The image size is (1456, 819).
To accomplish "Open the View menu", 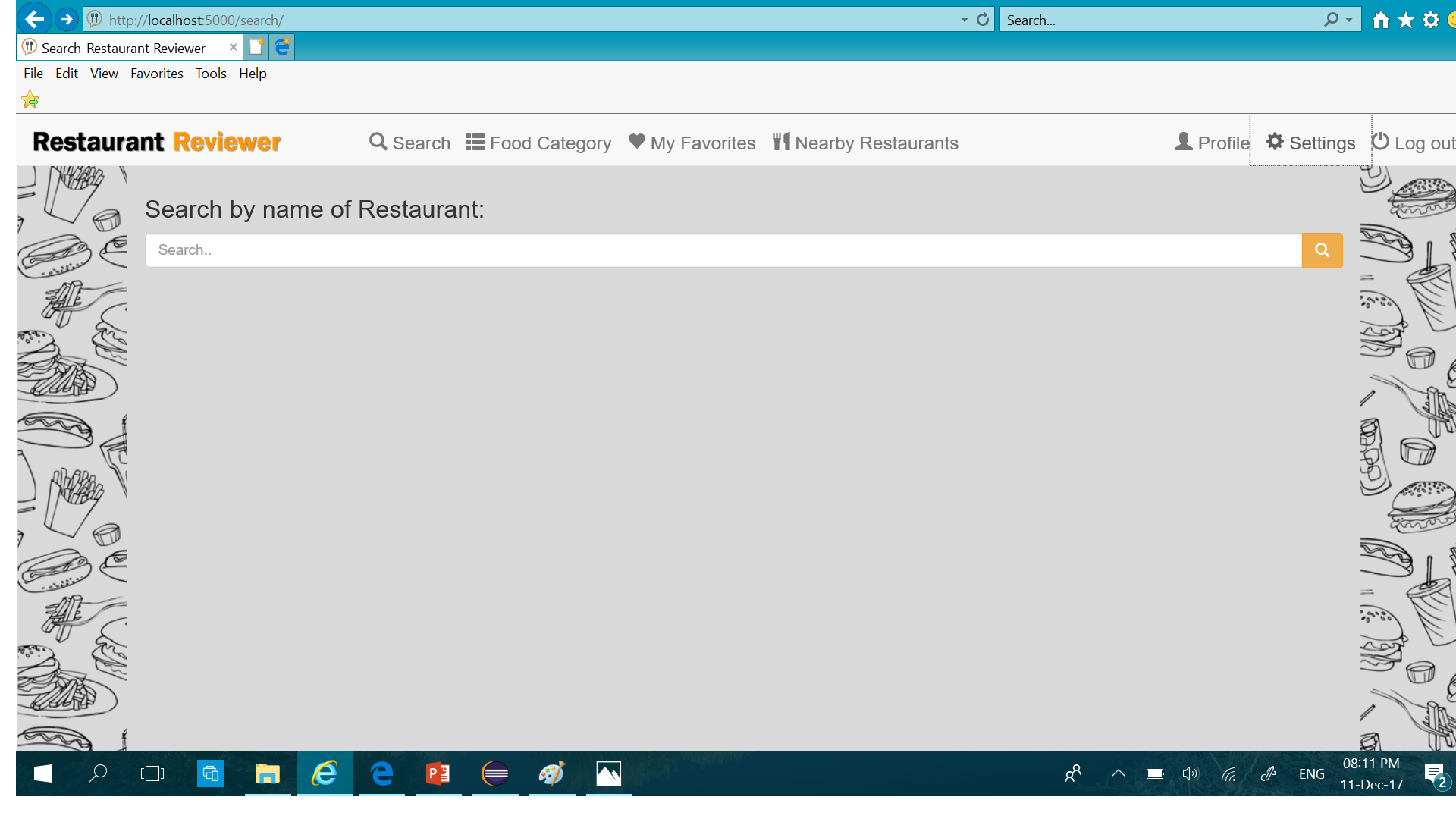I will pyautogui.click(x=104, y=74).
